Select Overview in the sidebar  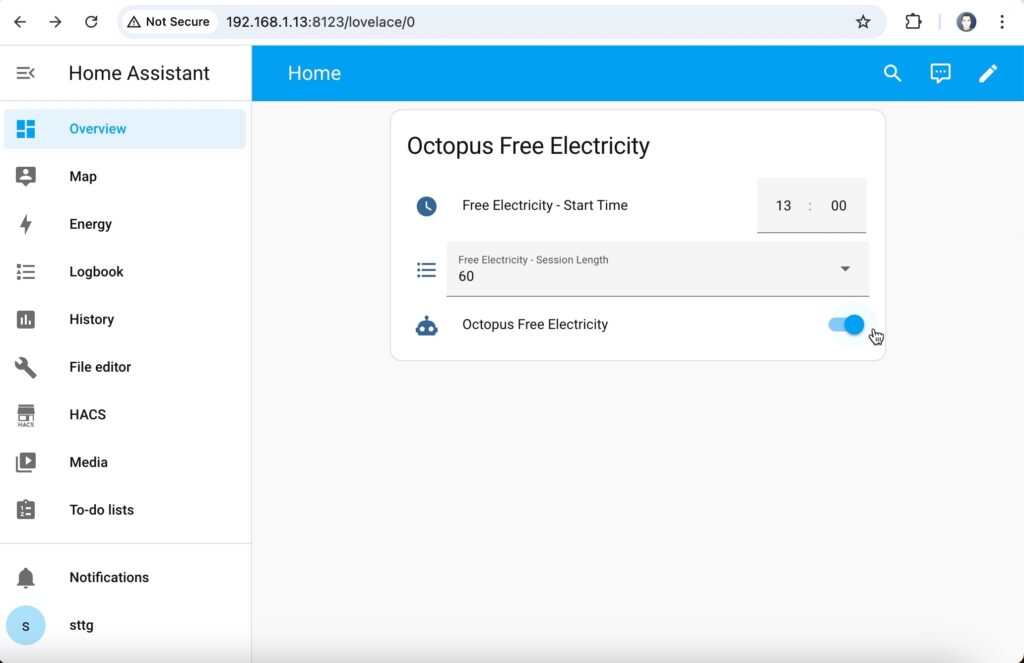click(125, 129)
